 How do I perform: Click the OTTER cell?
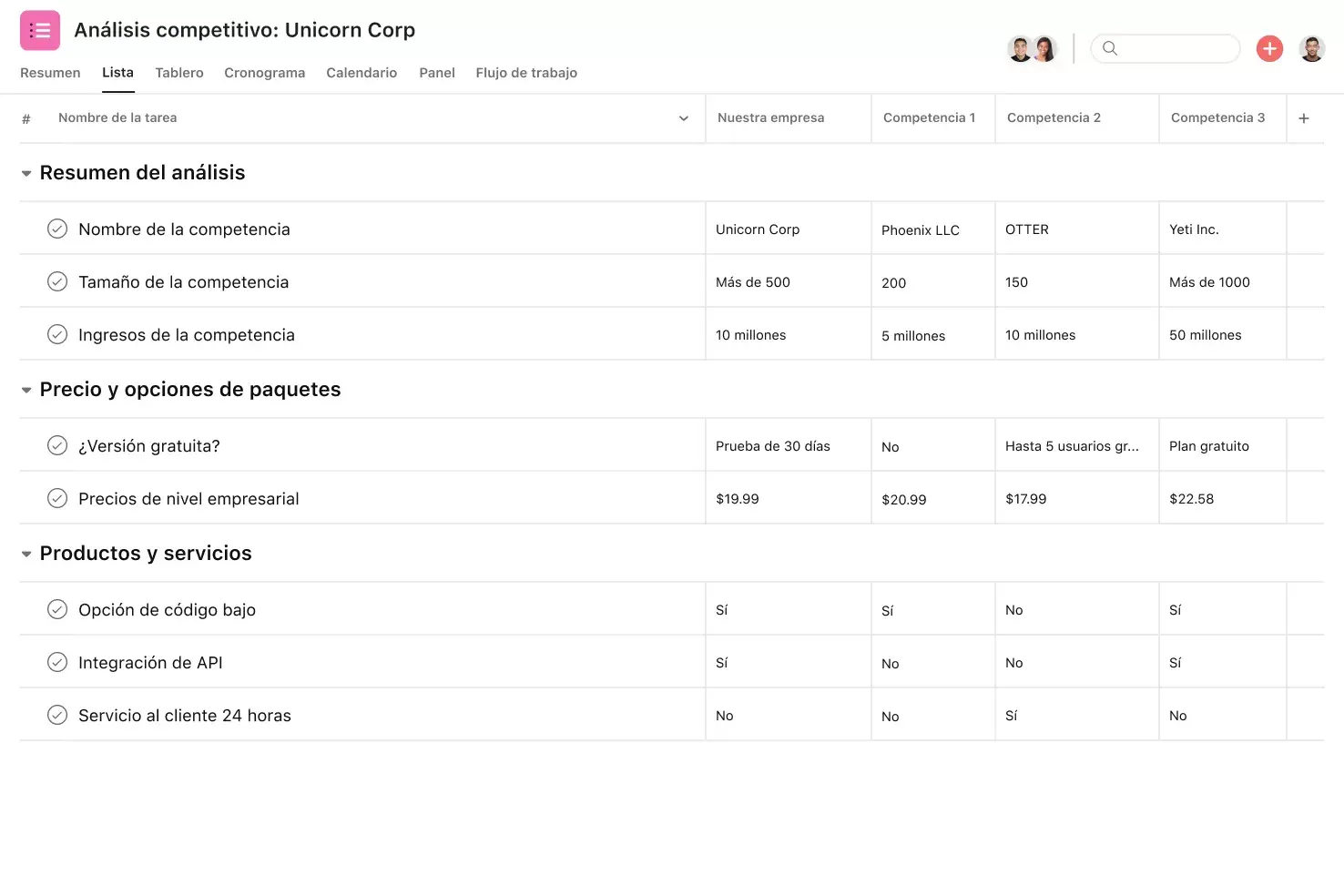(x=1077, y=229)
